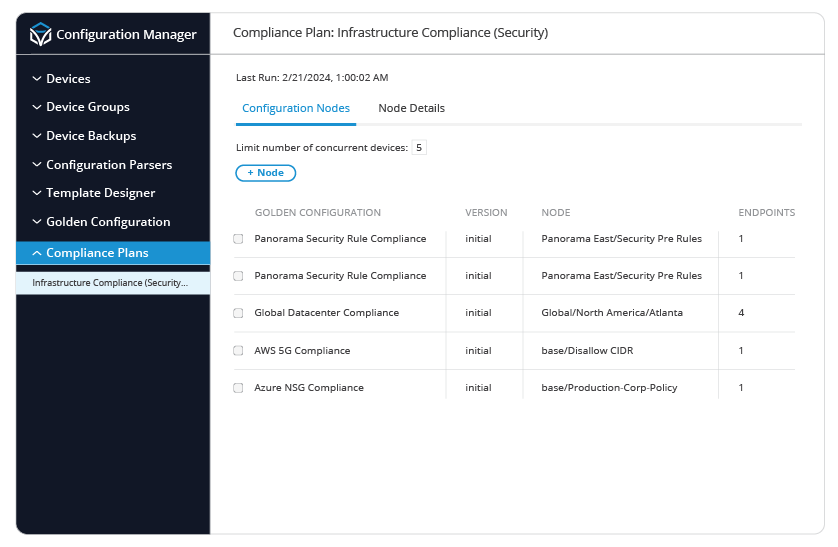Switch to the Node Details tab

pos(411,108)
